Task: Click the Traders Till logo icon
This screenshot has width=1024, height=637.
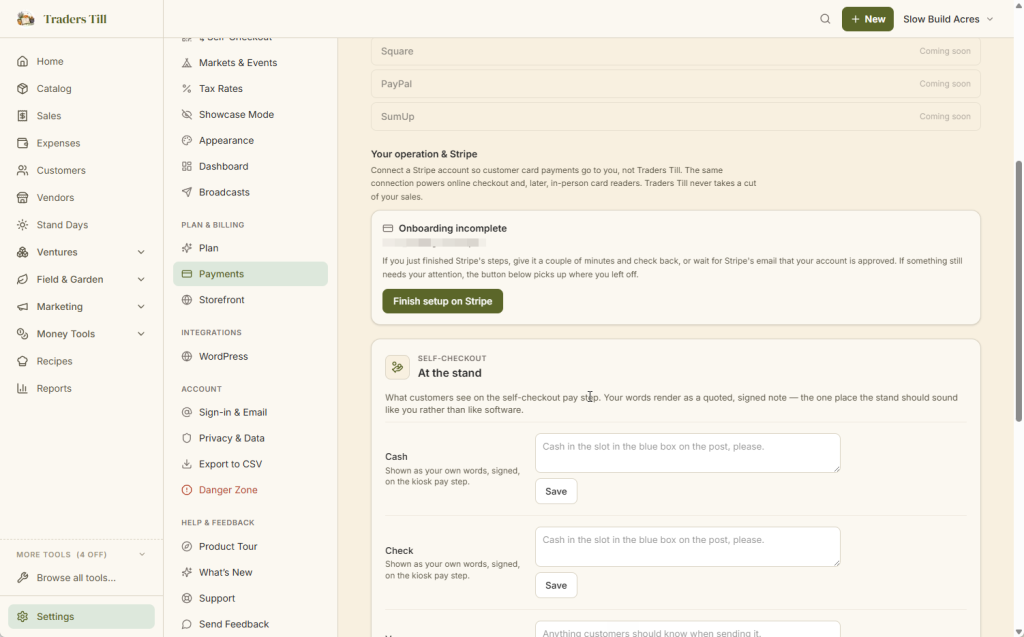Action: point(25,19)
